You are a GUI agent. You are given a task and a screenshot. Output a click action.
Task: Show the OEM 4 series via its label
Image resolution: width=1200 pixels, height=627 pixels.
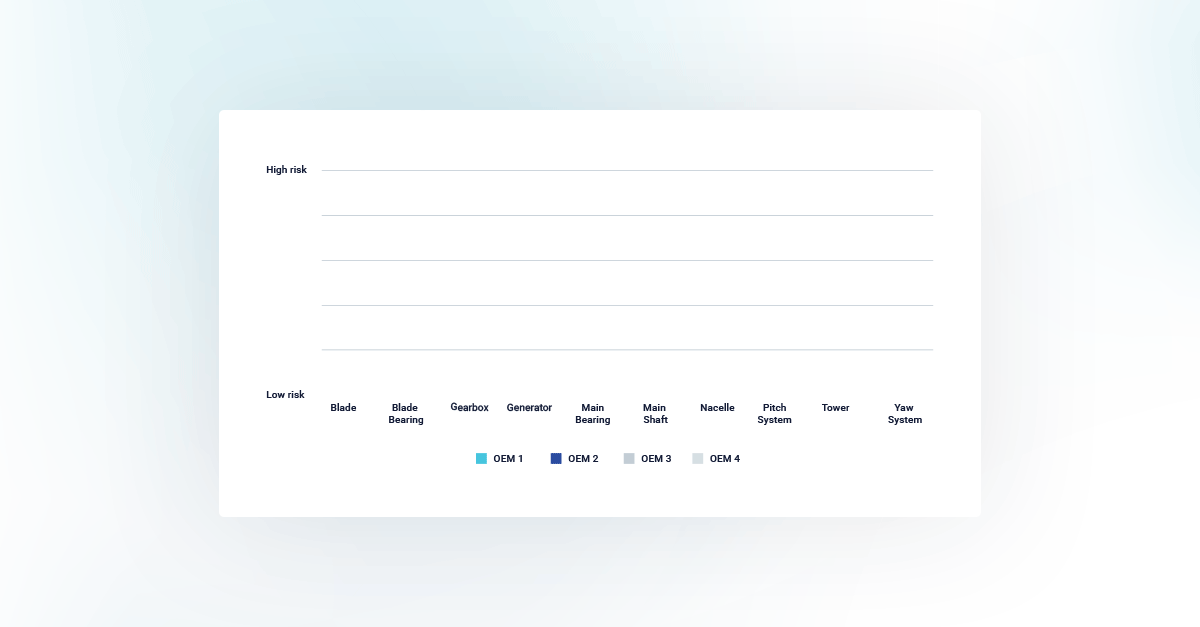[725, 459]
